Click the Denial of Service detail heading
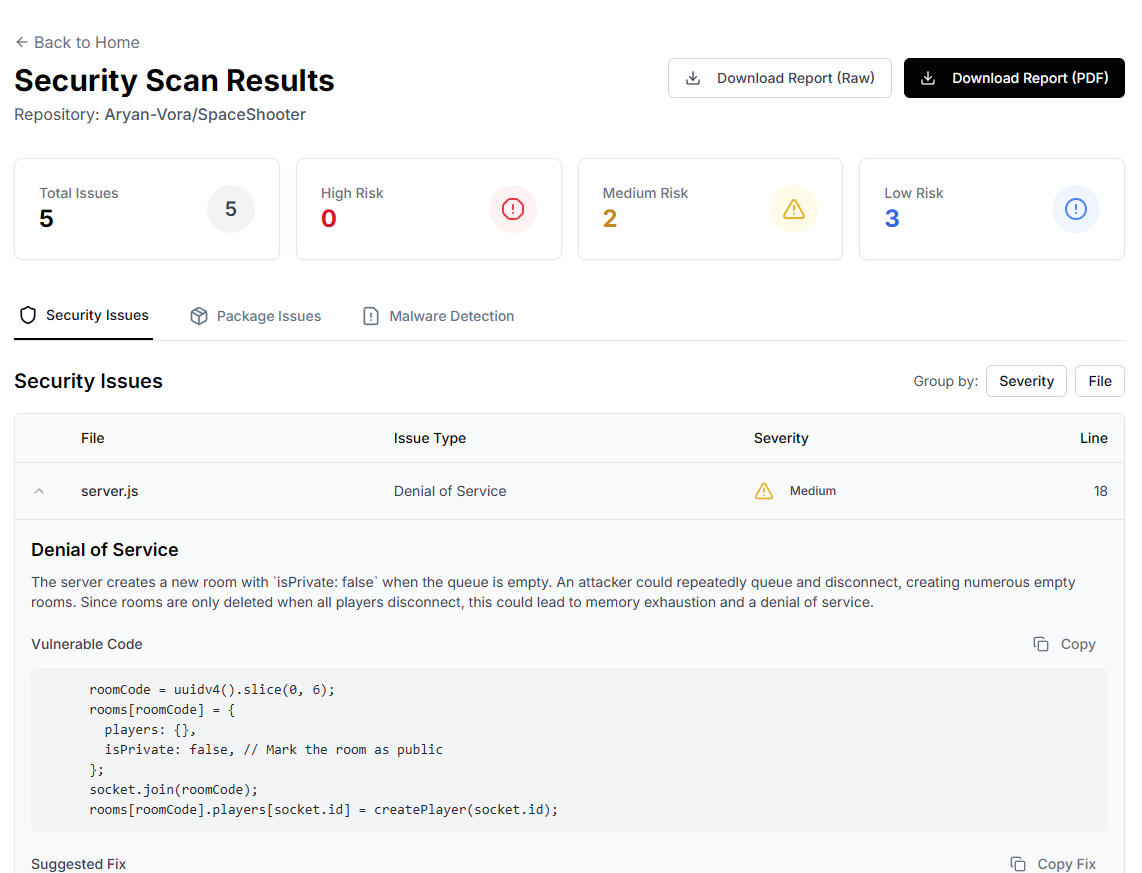 [105, 550]
